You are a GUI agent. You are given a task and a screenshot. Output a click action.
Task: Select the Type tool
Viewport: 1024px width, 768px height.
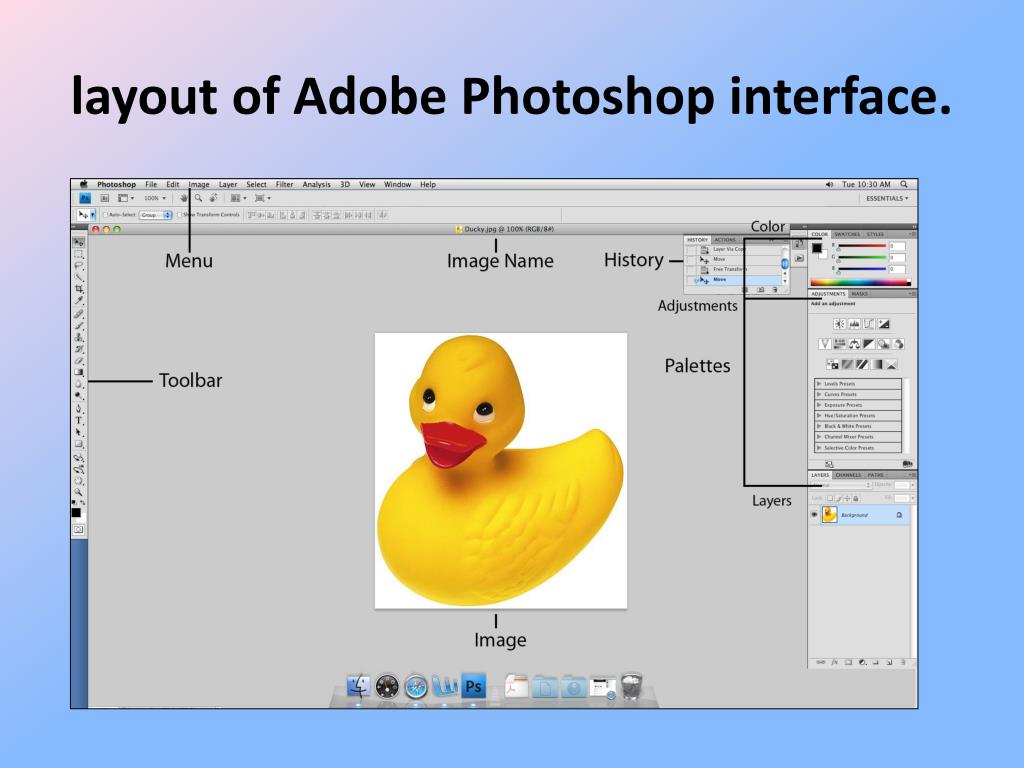(79, 420)
